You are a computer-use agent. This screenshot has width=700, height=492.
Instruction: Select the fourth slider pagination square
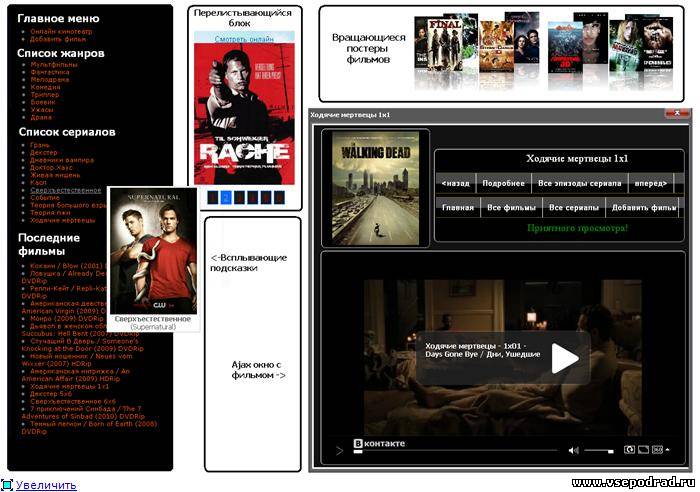coord(253,197)
